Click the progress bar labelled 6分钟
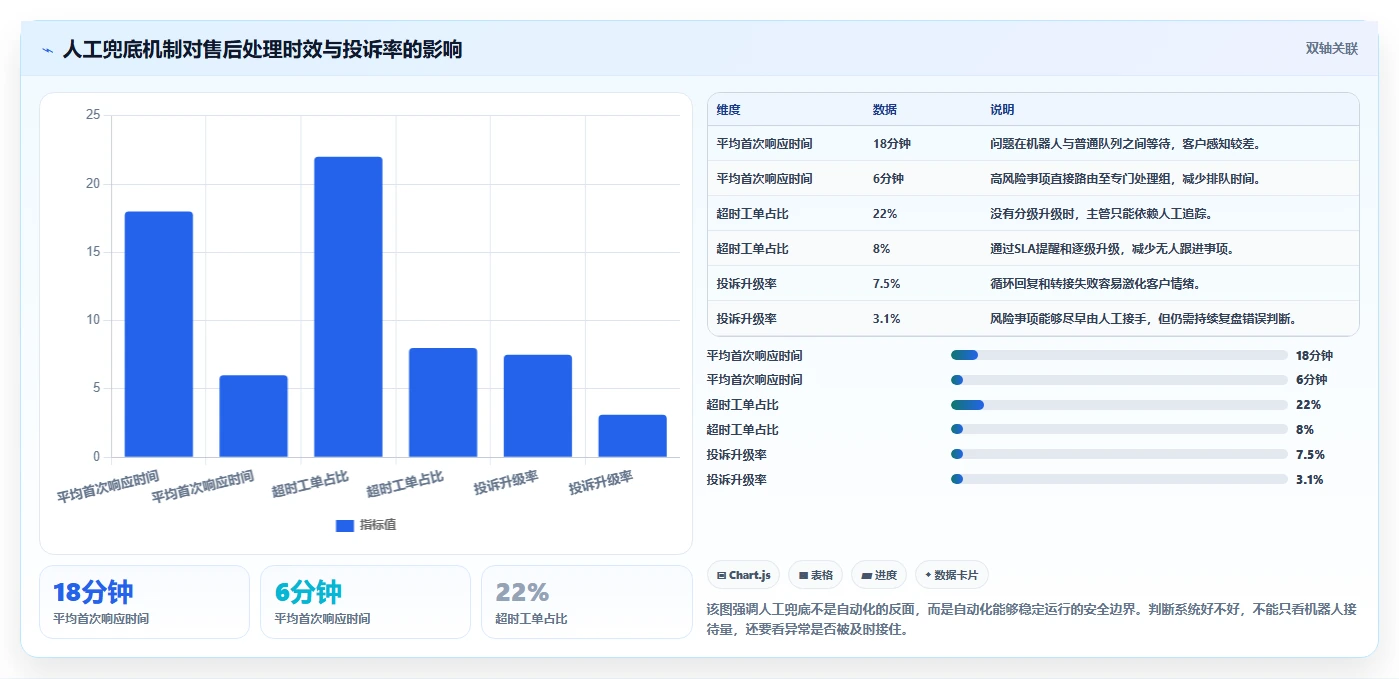Image resolution: width=1399 pixels, height=679 pixels. [1119, 380]
